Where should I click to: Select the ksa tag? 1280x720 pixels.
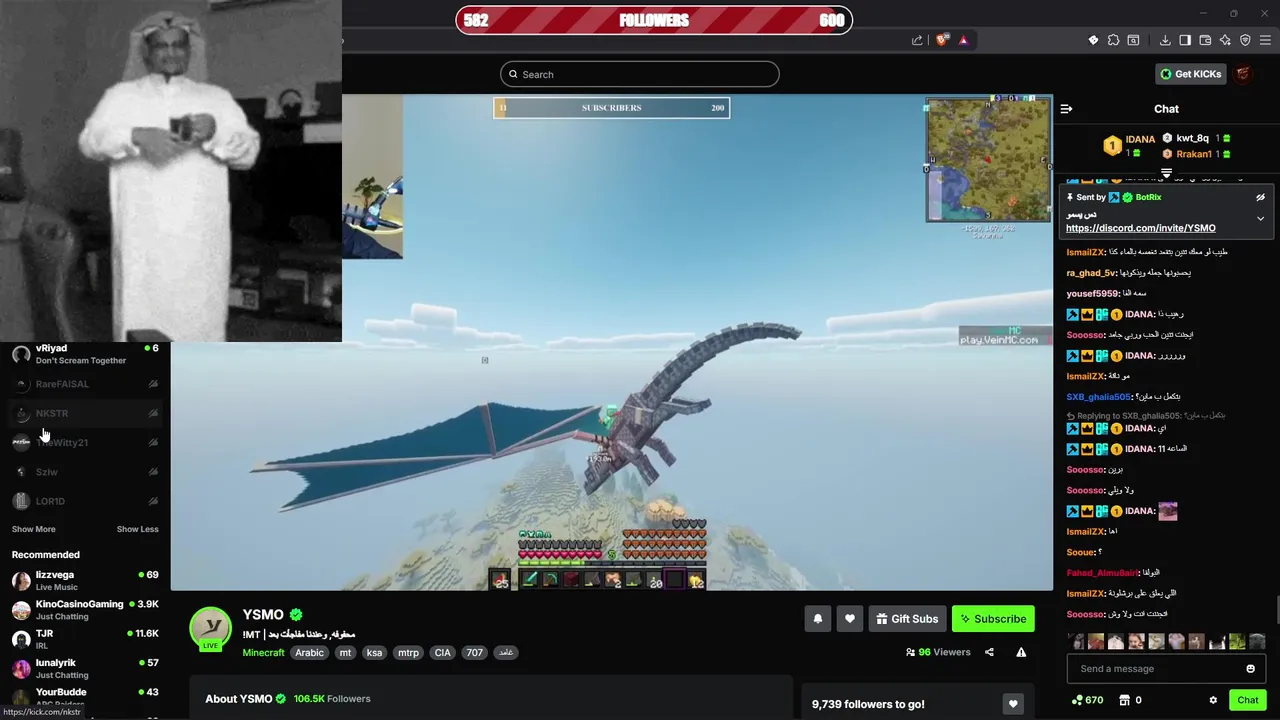click(374, 652)
